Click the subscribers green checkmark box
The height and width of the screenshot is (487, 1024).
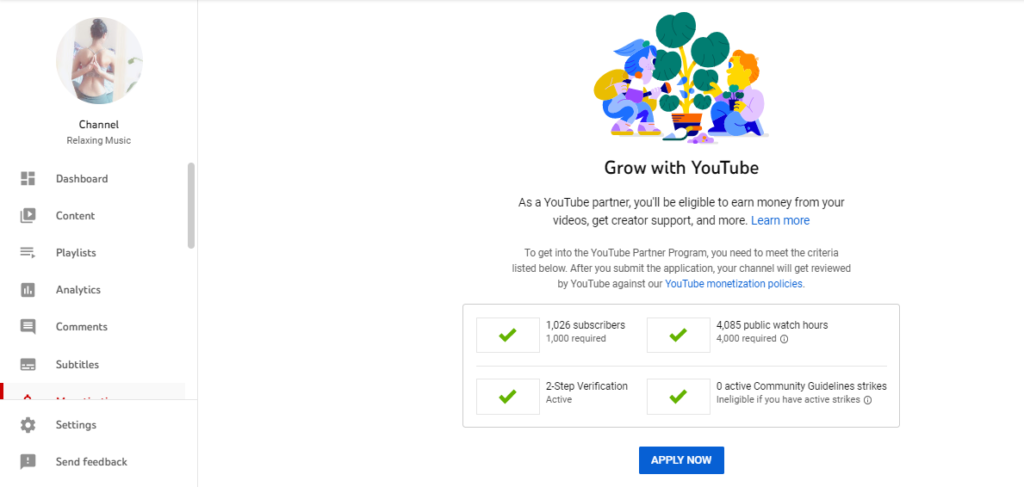pos(507,335)
